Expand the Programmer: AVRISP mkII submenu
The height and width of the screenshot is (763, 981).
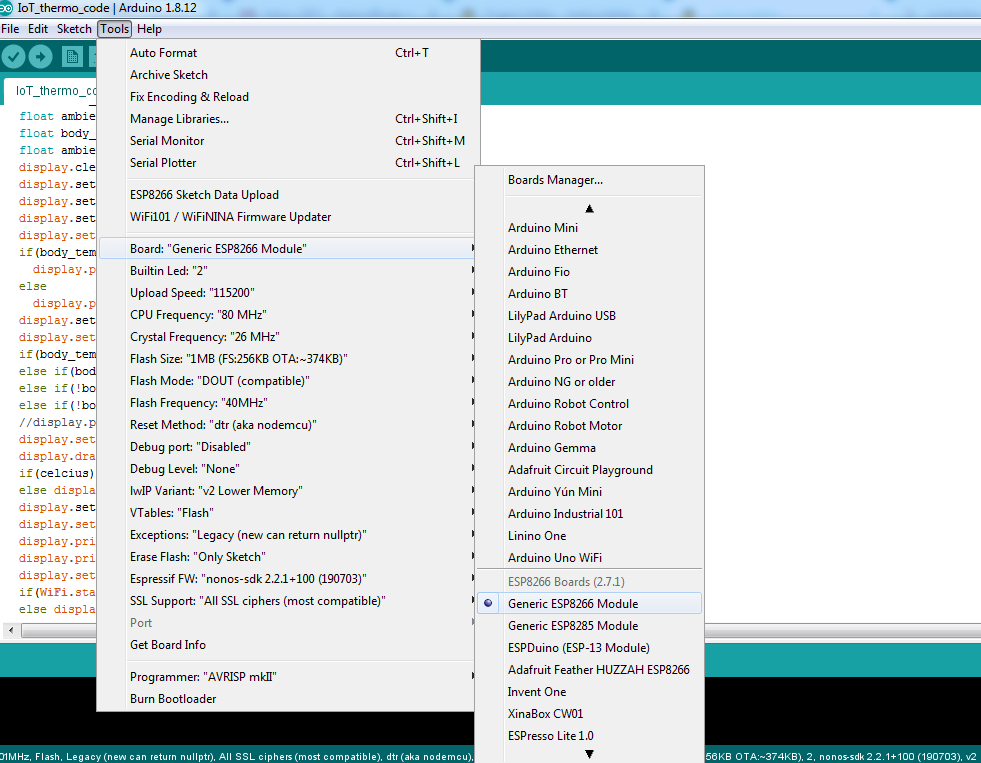[x=288, y=677]
